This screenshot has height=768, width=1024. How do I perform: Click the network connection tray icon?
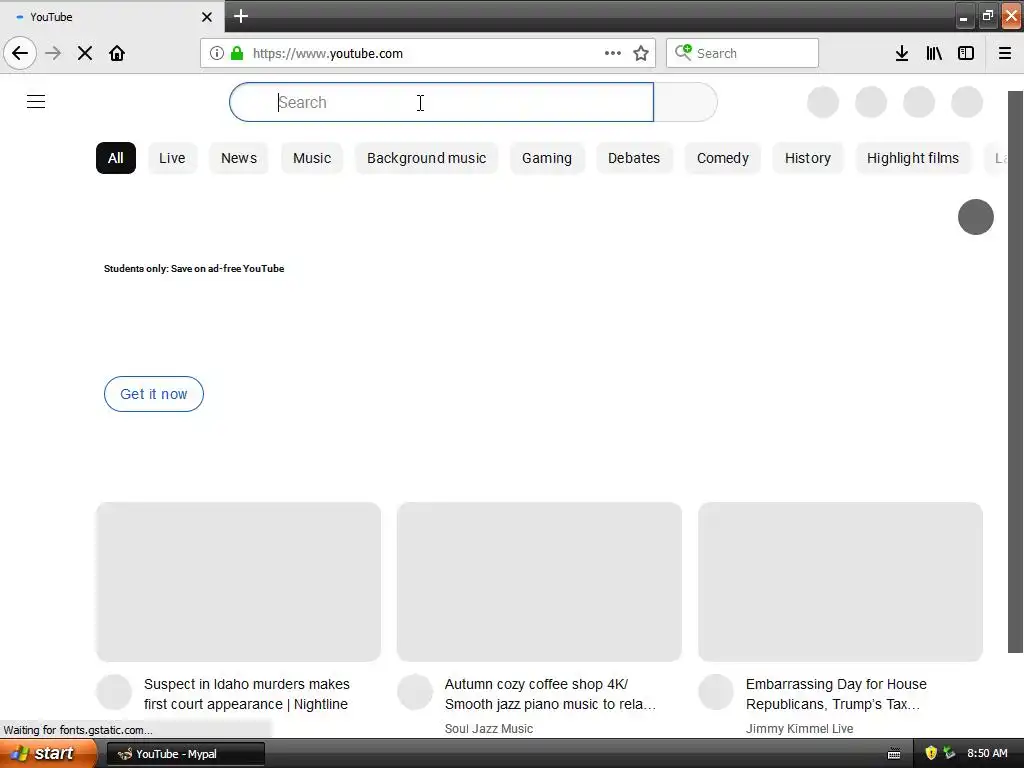pyautogui.click(x=949, y=754)
